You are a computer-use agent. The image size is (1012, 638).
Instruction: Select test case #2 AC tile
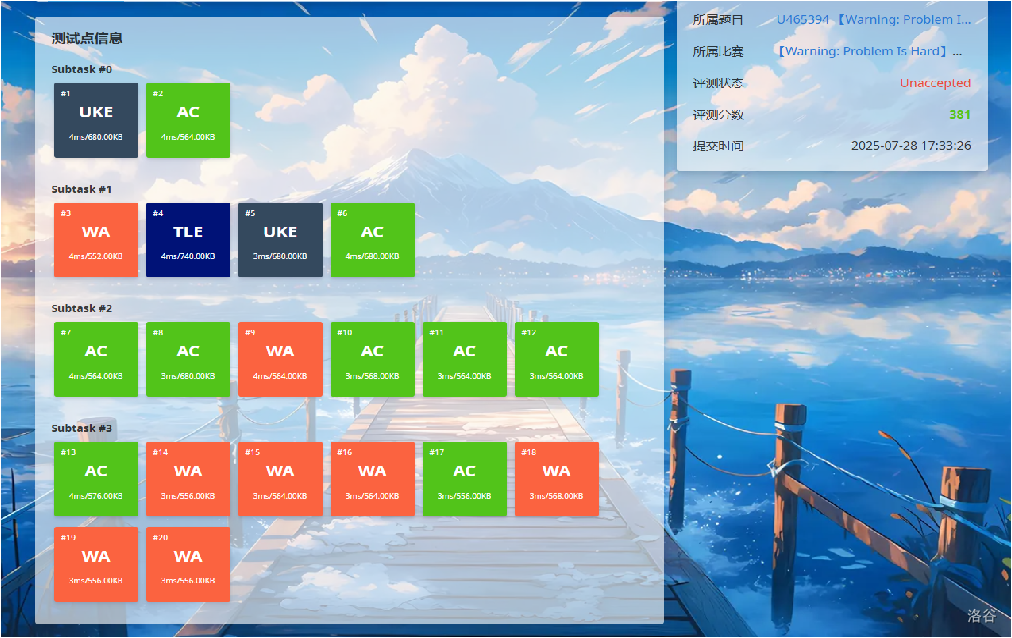click(188, 120)
